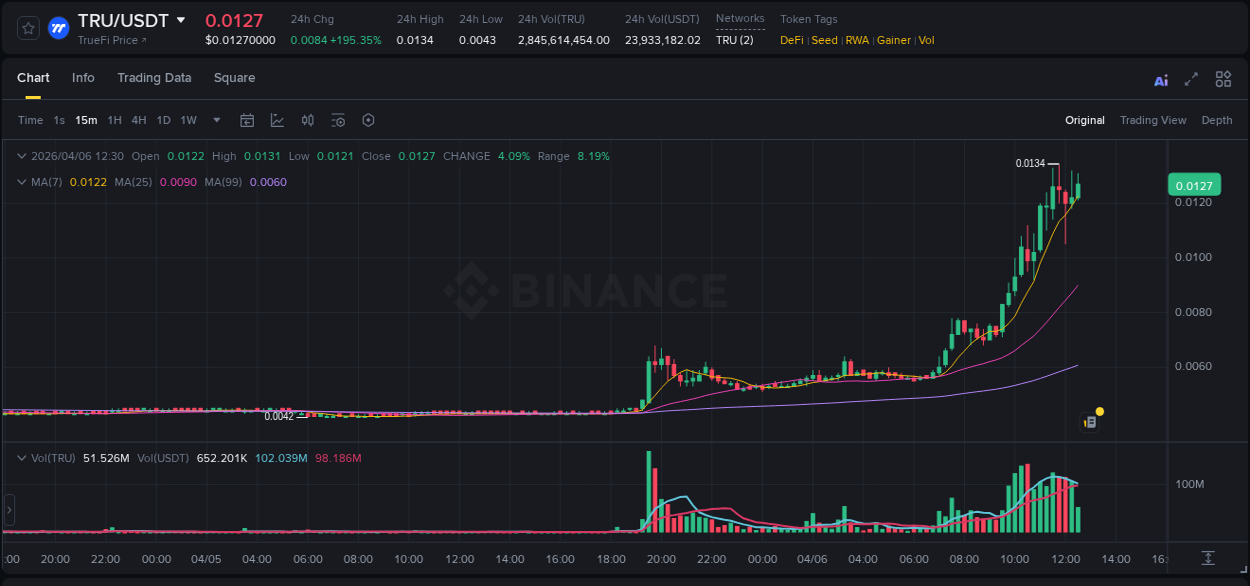Click the MA(99) indicator label
1250x586 pixels.
point(224,182)
